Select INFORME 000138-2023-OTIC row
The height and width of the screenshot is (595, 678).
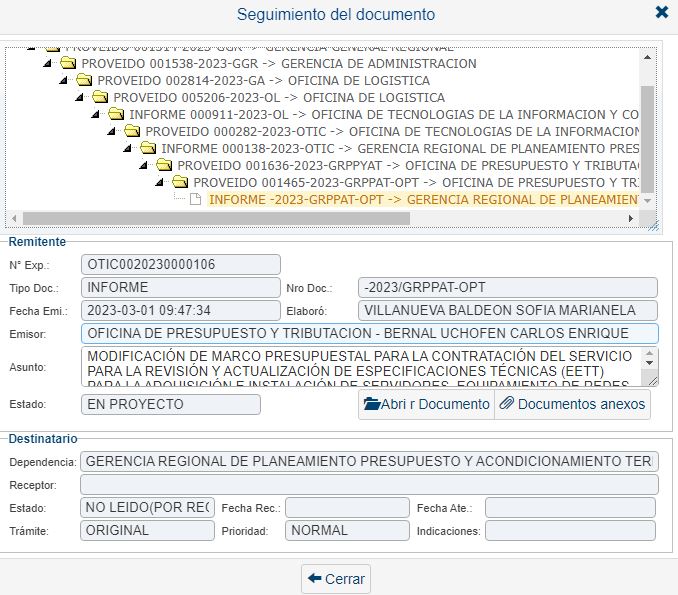400,148
